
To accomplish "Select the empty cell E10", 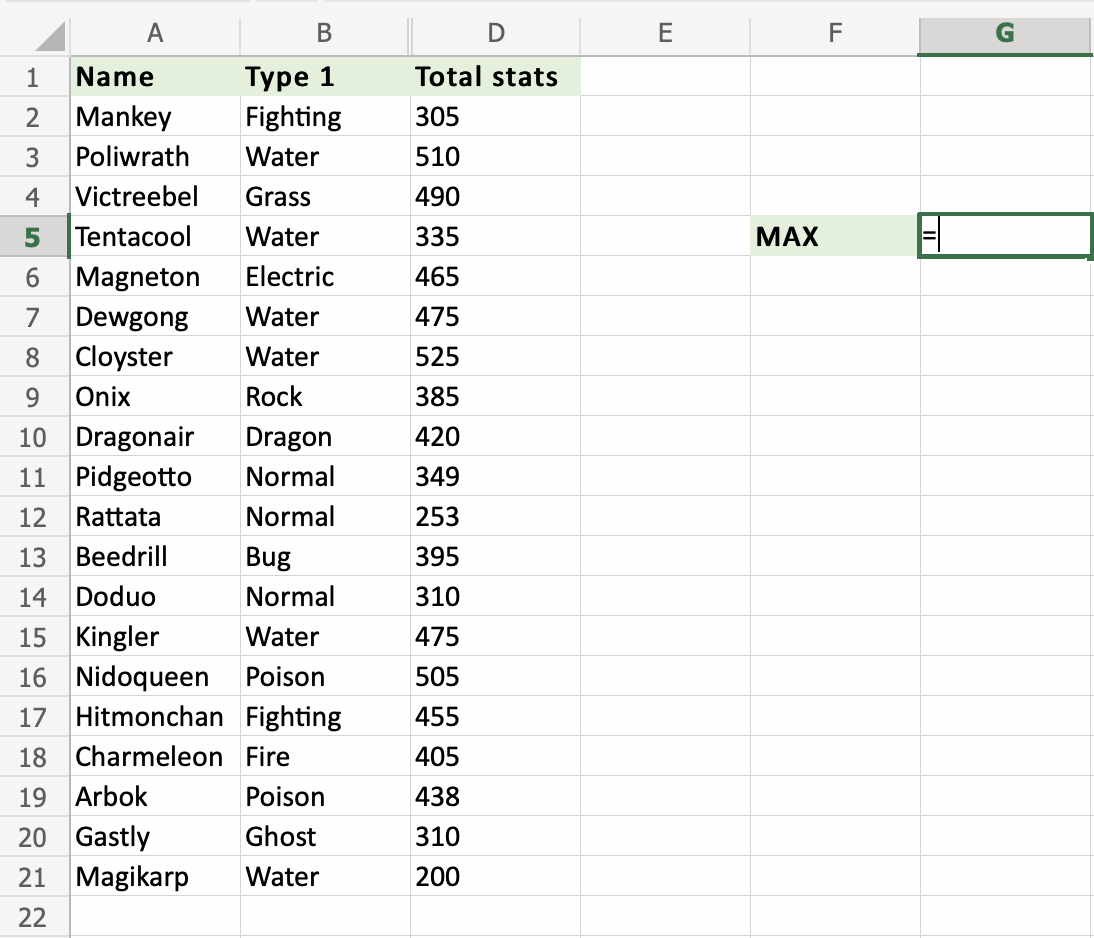I will coord(664,437).
